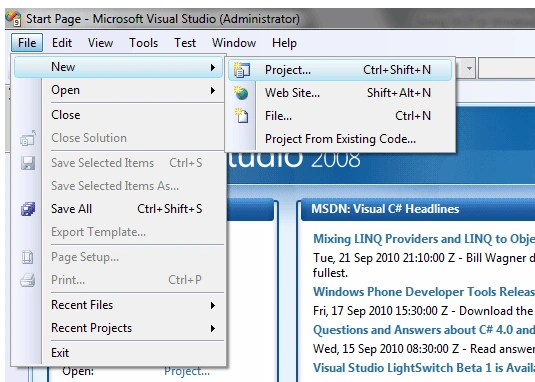
Task: Click the Wed, 15 Sep 2010 news summary
Action: (x=424, y=349)
